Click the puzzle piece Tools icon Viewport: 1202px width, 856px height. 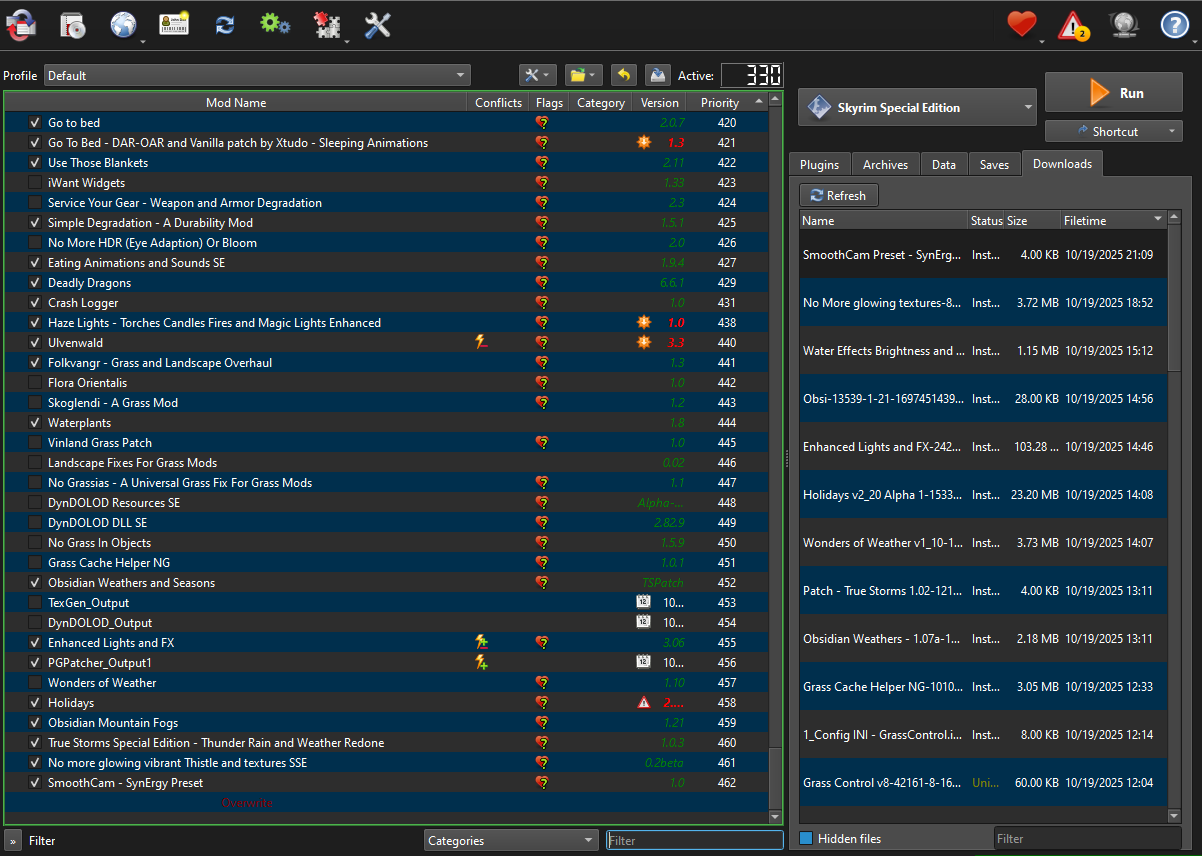click(326, 25)
